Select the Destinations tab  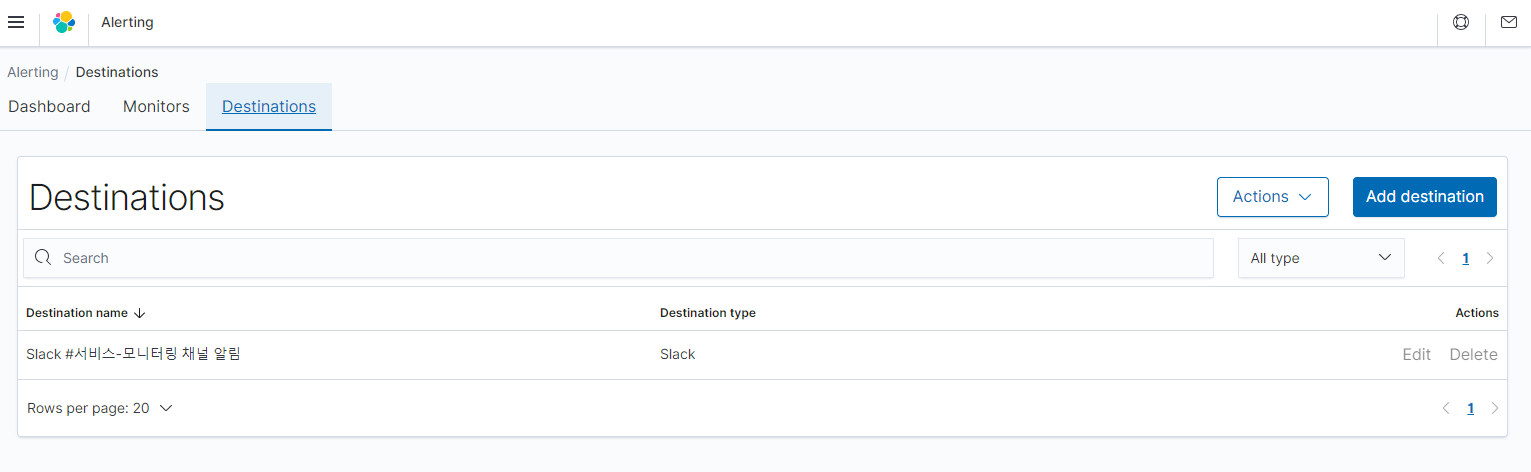pyautogui.click(x=269, y=106)
